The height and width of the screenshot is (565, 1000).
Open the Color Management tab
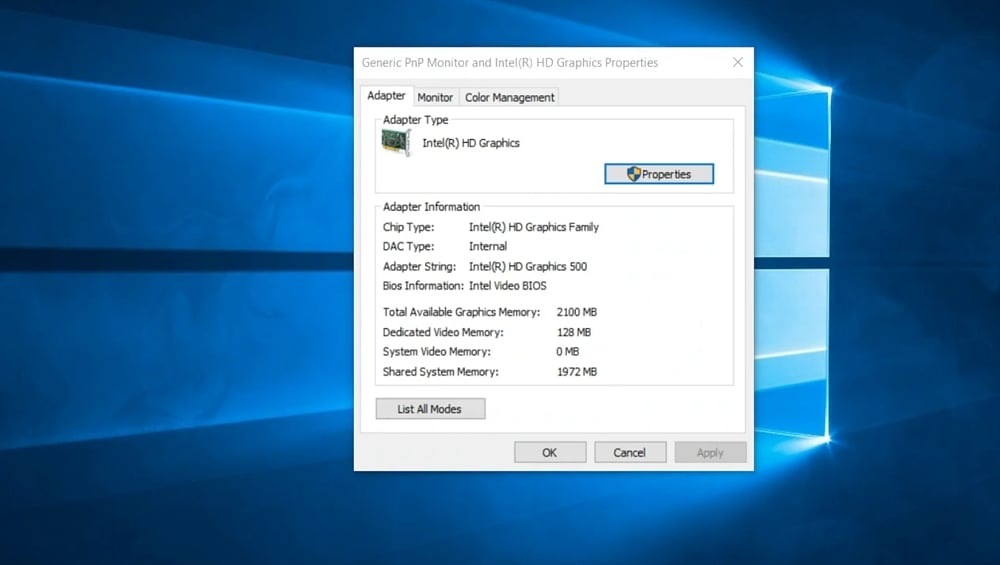(509, 97)
